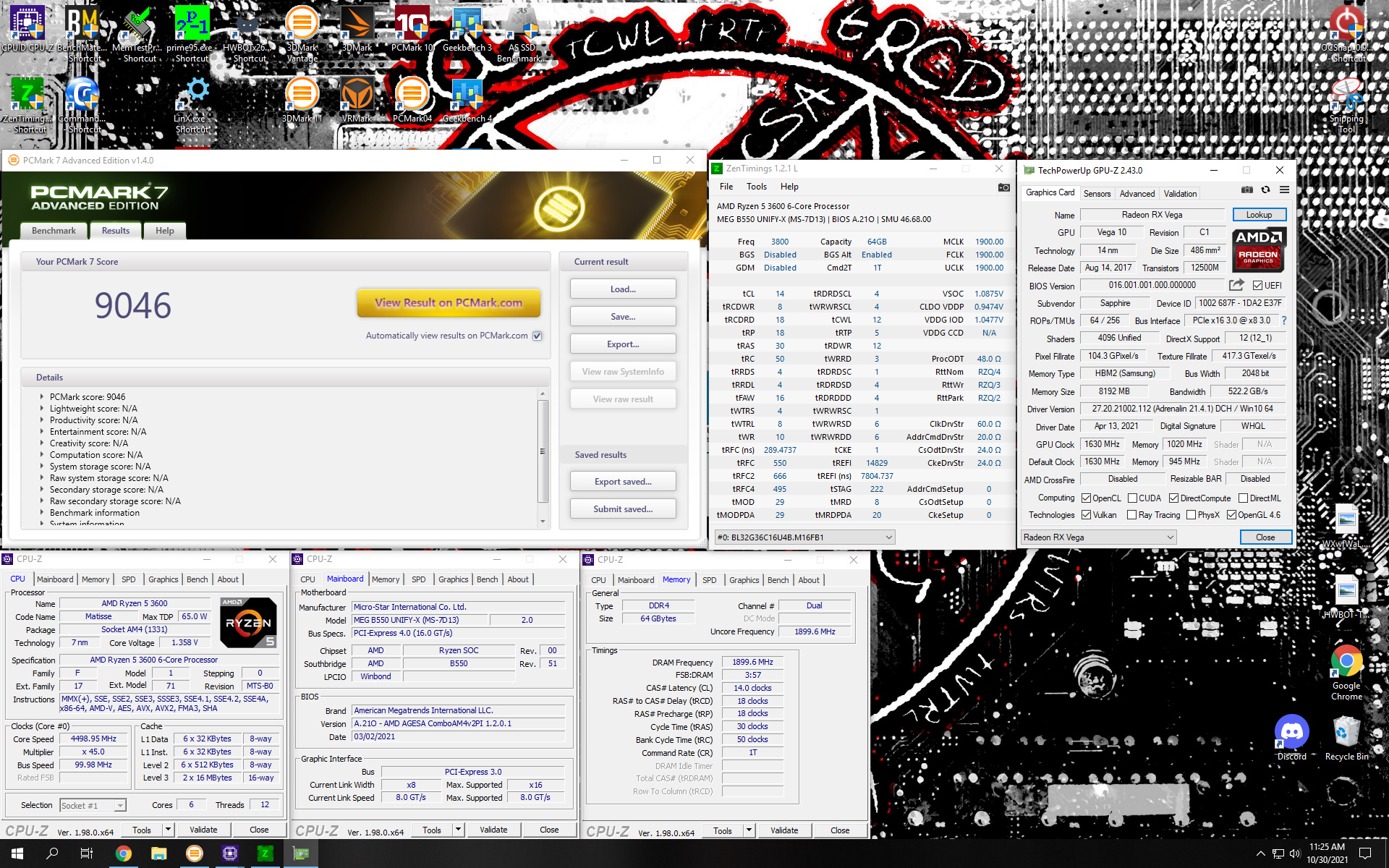Expand the Benchmark information row
1389x868 pixels.
coord(41,513)
